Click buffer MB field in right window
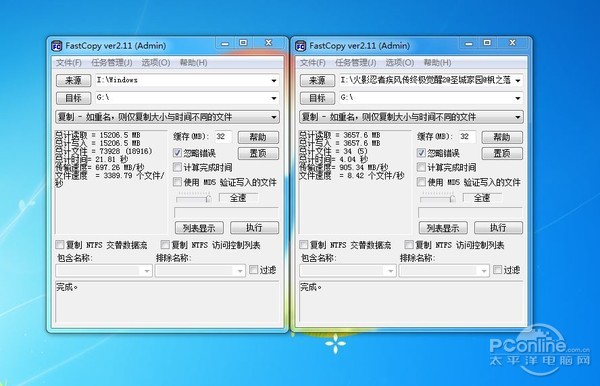Viewport: 600px width, 386px height. (467, 137)
